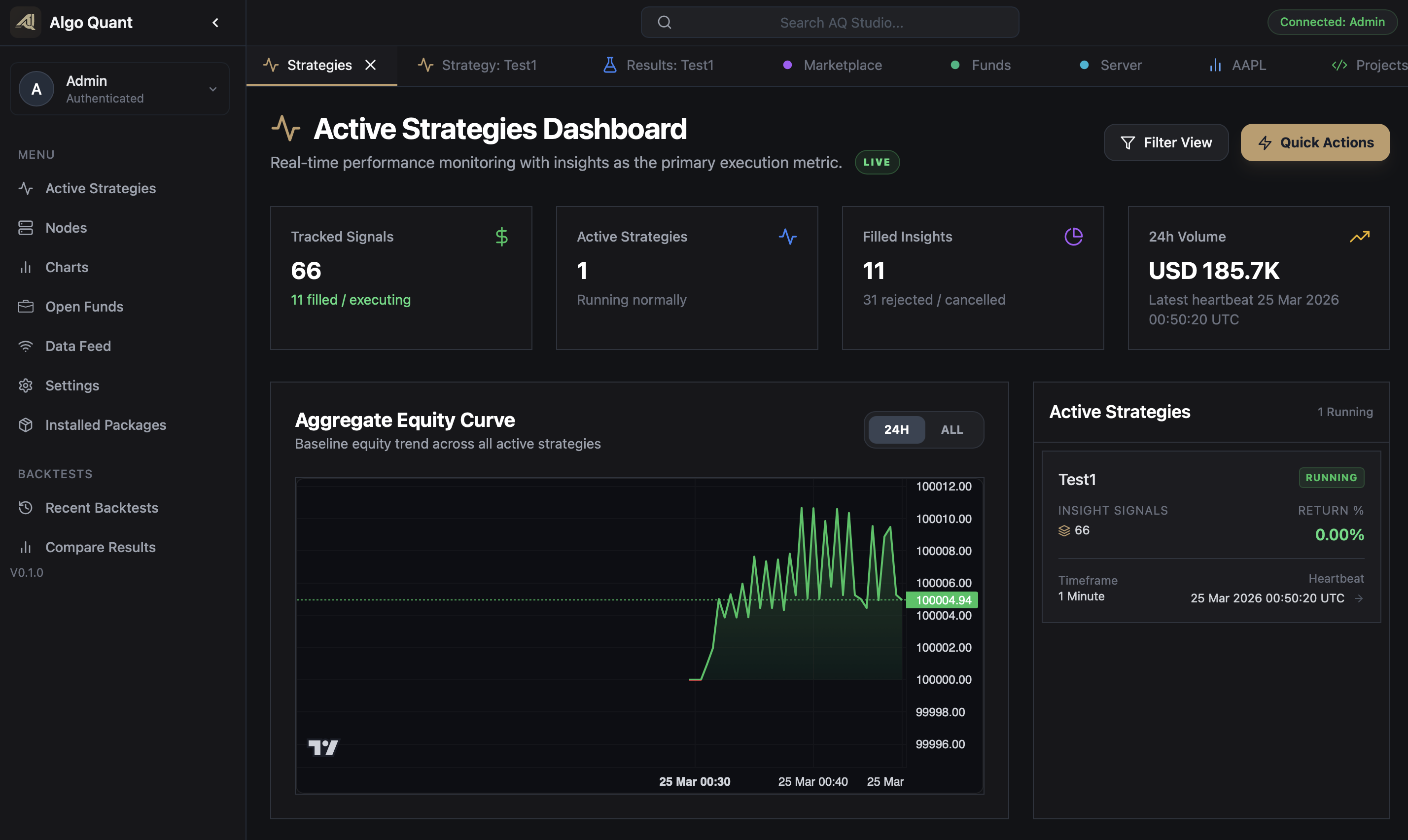
Task: Click the 'V0.1.0' version label
Action: click(27, 572)
